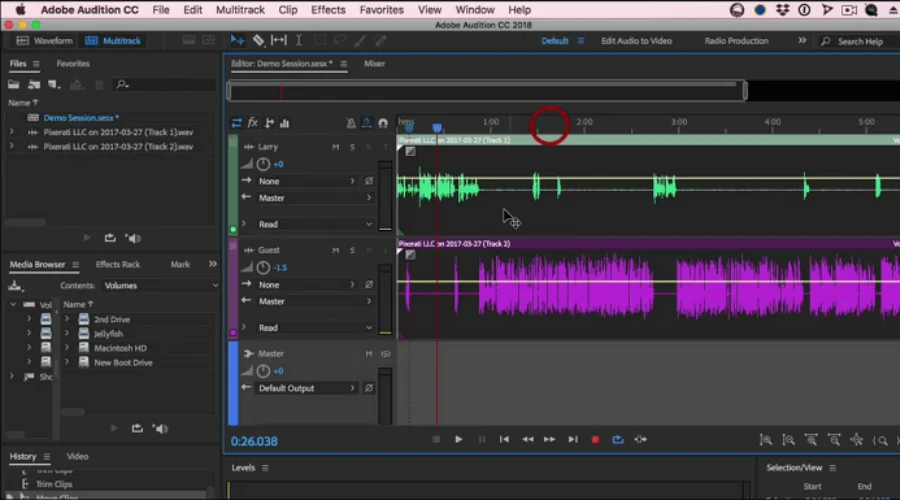Select the Razor tool
Viewport: 900px width, 500px height.
[x=258, y=40]
